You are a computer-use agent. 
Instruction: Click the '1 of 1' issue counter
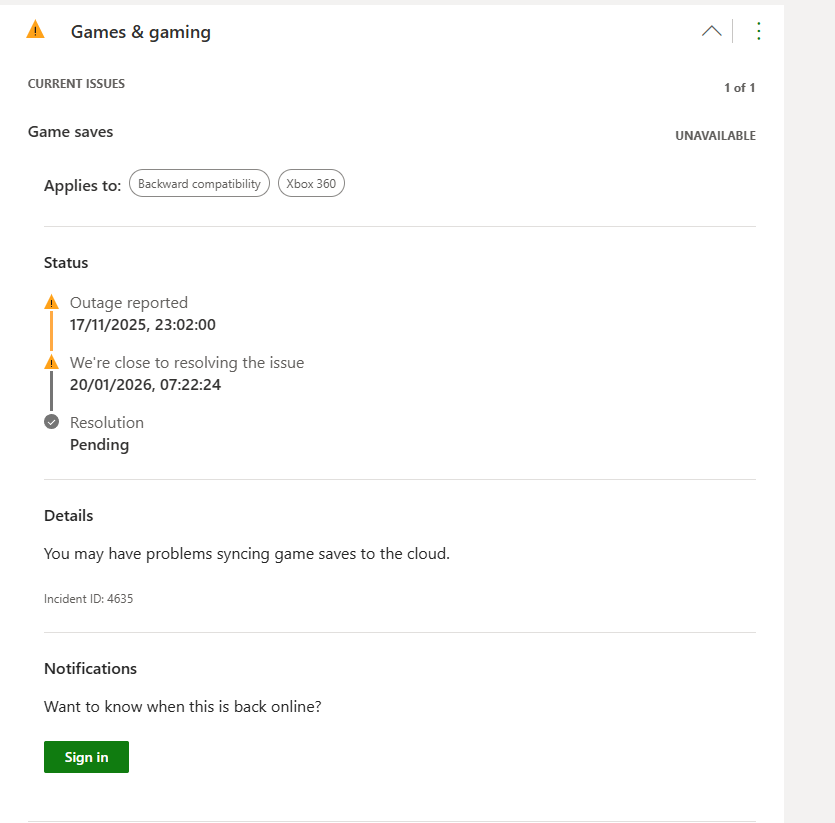(740, 88)
